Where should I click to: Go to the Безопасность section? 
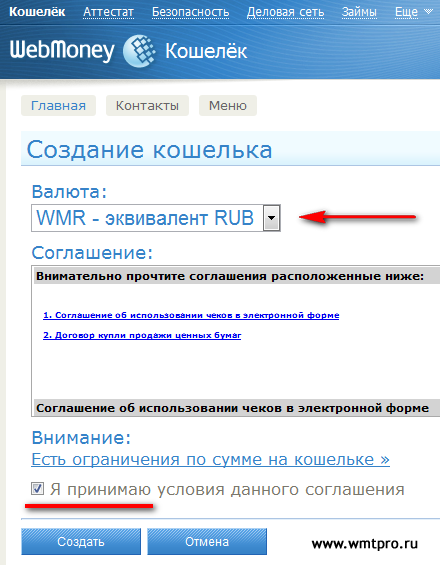coord(191,12)
